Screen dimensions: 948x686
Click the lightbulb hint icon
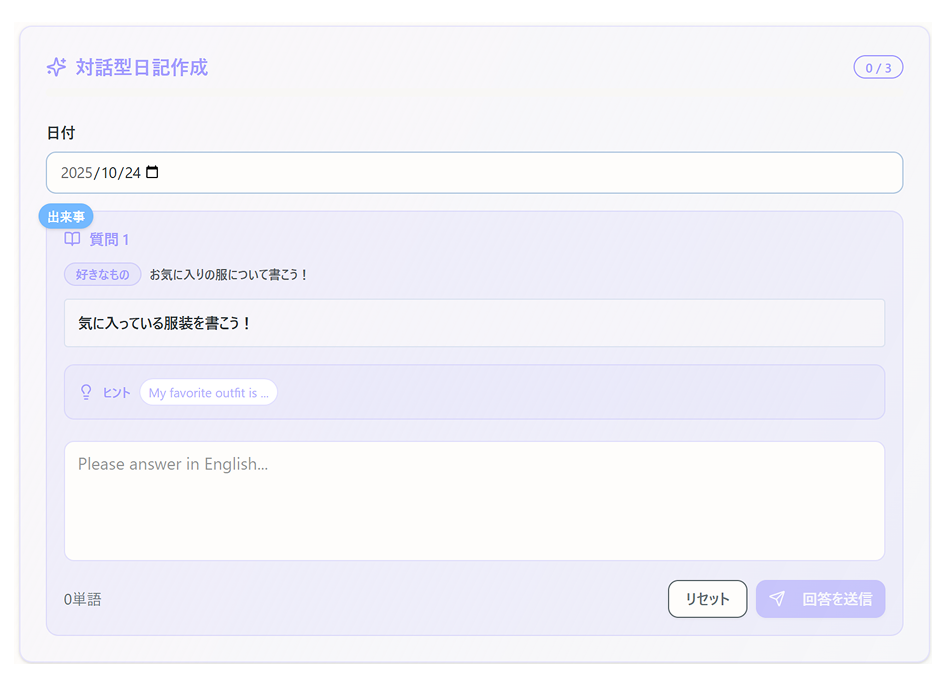[x=86, y=392]
